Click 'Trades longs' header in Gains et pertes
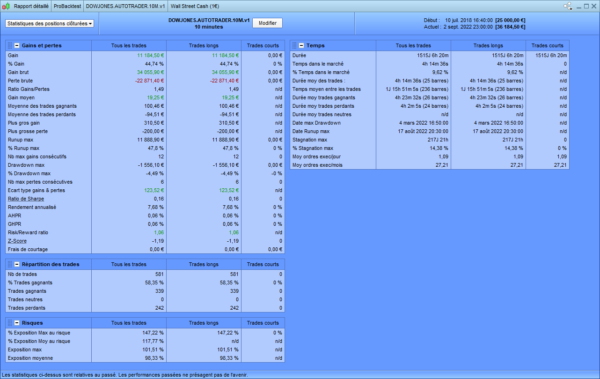This screenshot has width=600, height=379. pyautogui.click(x=204, y=46)
